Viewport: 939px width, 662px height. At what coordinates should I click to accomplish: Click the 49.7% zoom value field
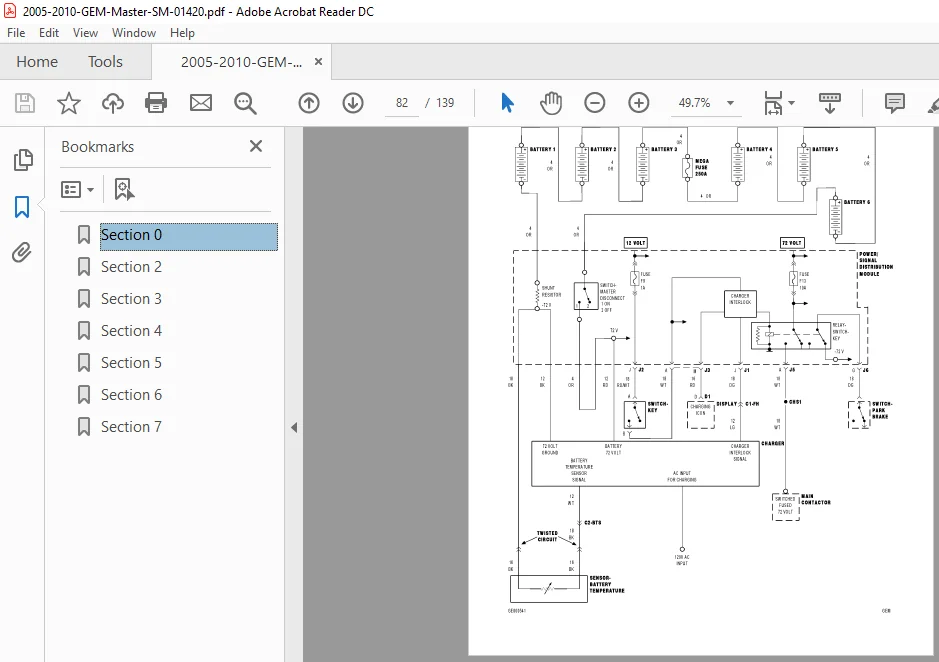[694, 103]
